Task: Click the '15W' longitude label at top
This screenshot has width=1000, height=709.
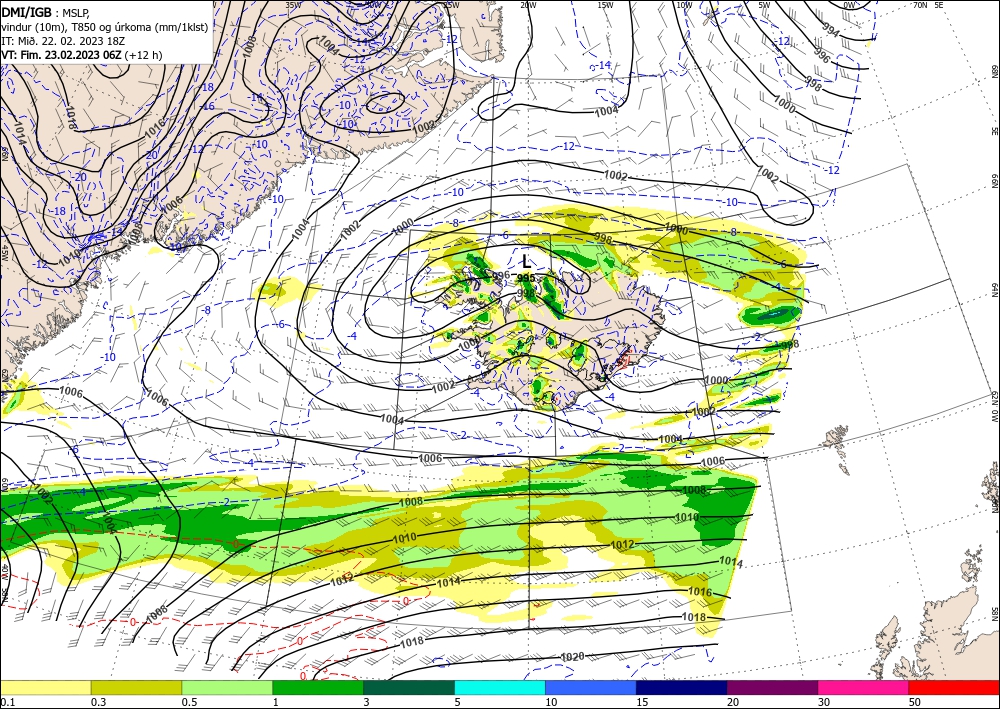Action: 605,5
